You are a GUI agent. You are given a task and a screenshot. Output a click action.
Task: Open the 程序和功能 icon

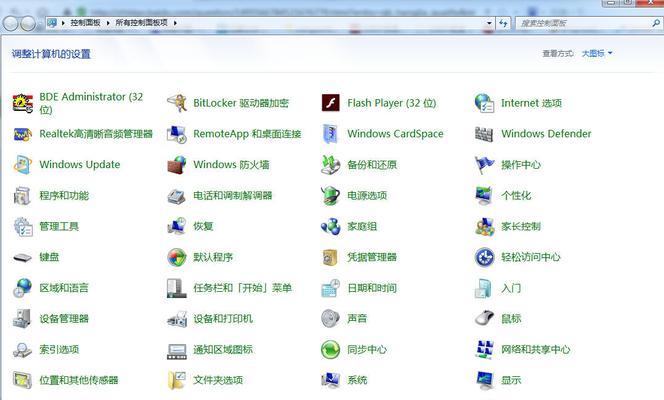[x=22, y=196]
